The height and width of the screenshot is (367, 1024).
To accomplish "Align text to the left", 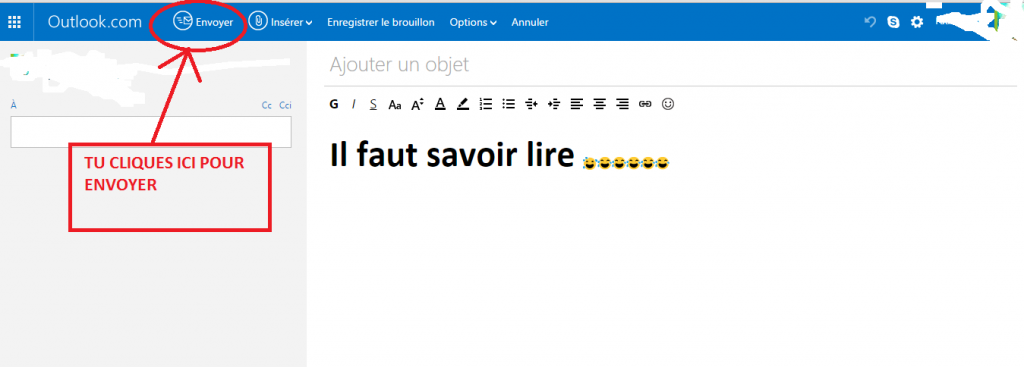I will 576,104.
